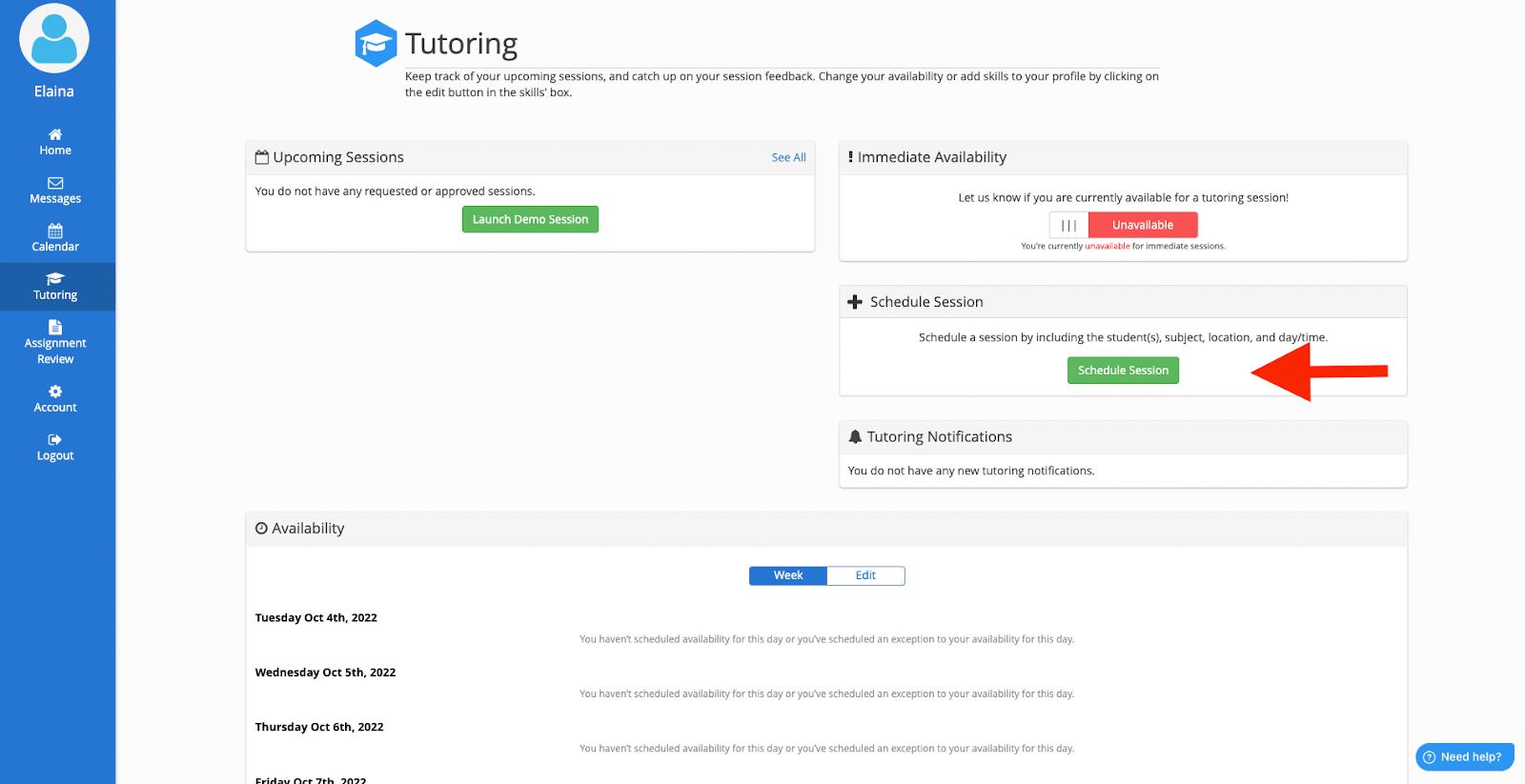Click Elaina's profile avatar

pos(54,39)
